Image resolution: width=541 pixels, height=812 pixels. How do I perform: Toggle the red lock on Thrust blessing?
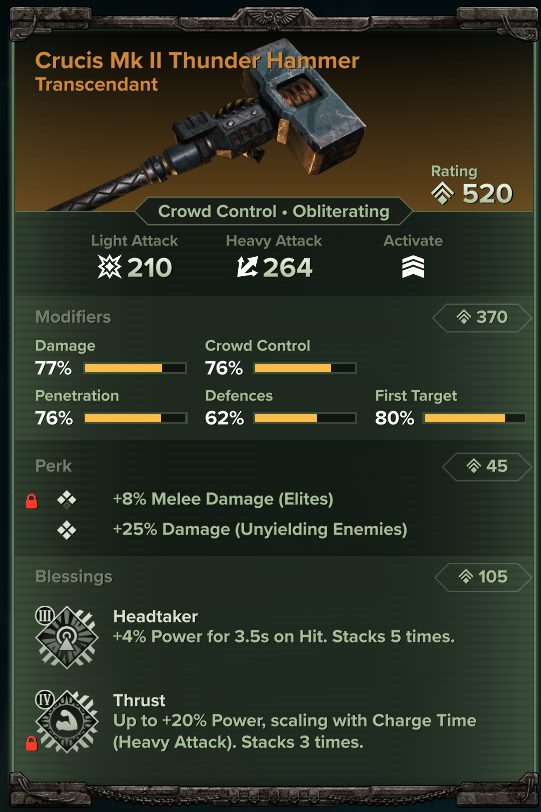point(32,743)
